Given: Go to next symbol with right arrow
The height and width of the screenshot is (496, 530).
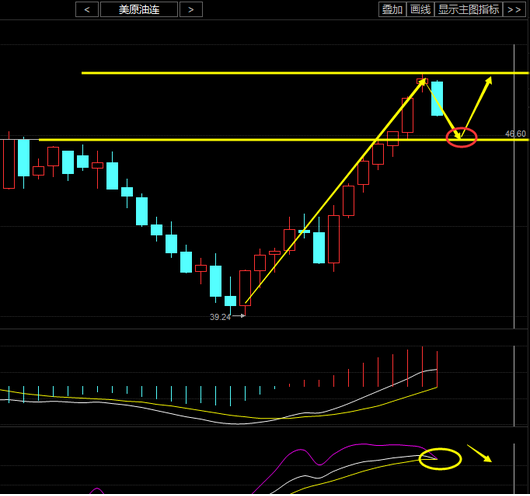Looking at the screenshot, I should coord(191,9).
